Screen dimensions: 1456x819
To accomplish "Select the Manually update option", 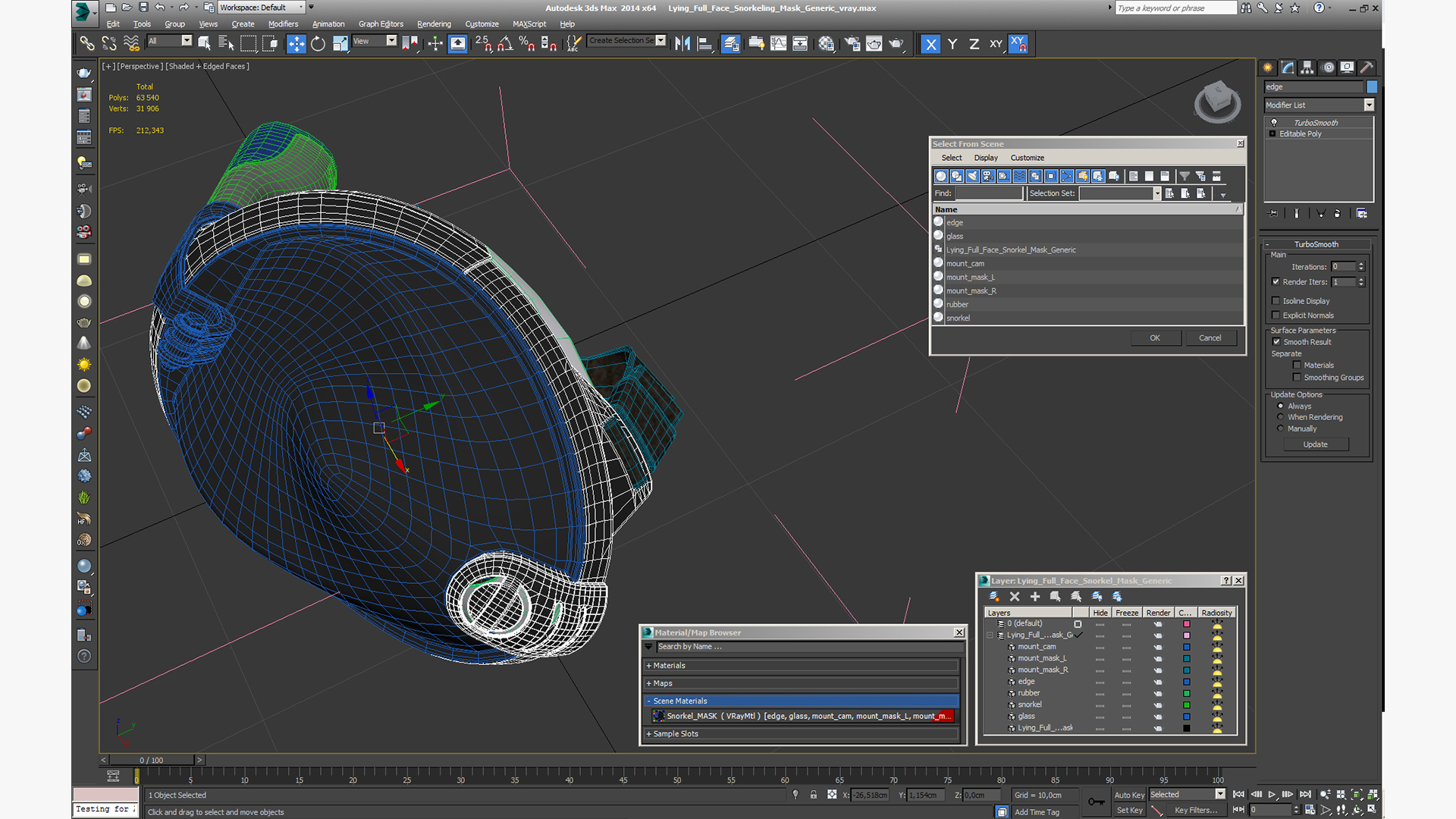I will 1281,428.
